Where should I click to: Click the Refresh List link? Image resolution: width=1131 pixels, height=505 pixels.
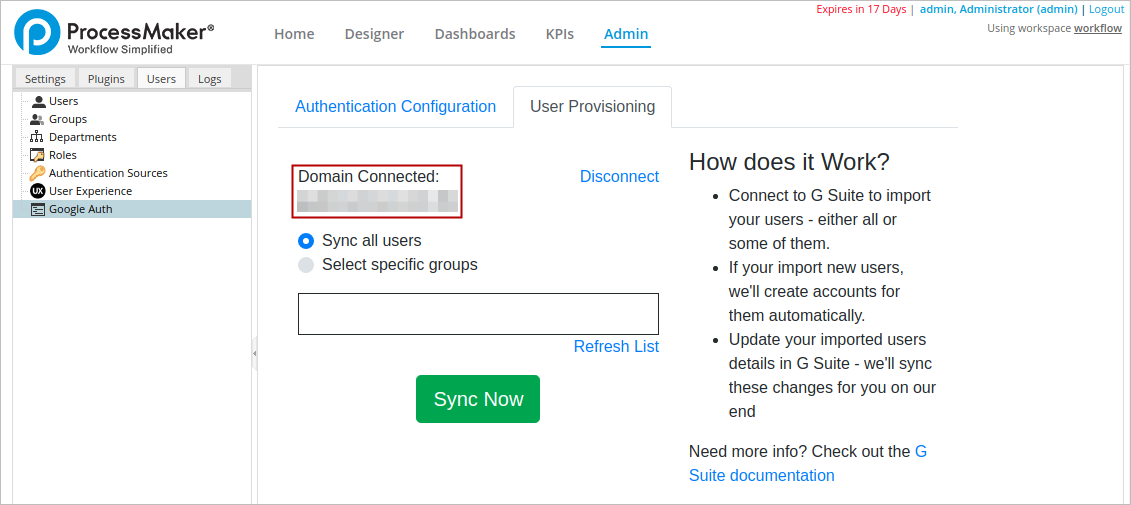(616, 347)
